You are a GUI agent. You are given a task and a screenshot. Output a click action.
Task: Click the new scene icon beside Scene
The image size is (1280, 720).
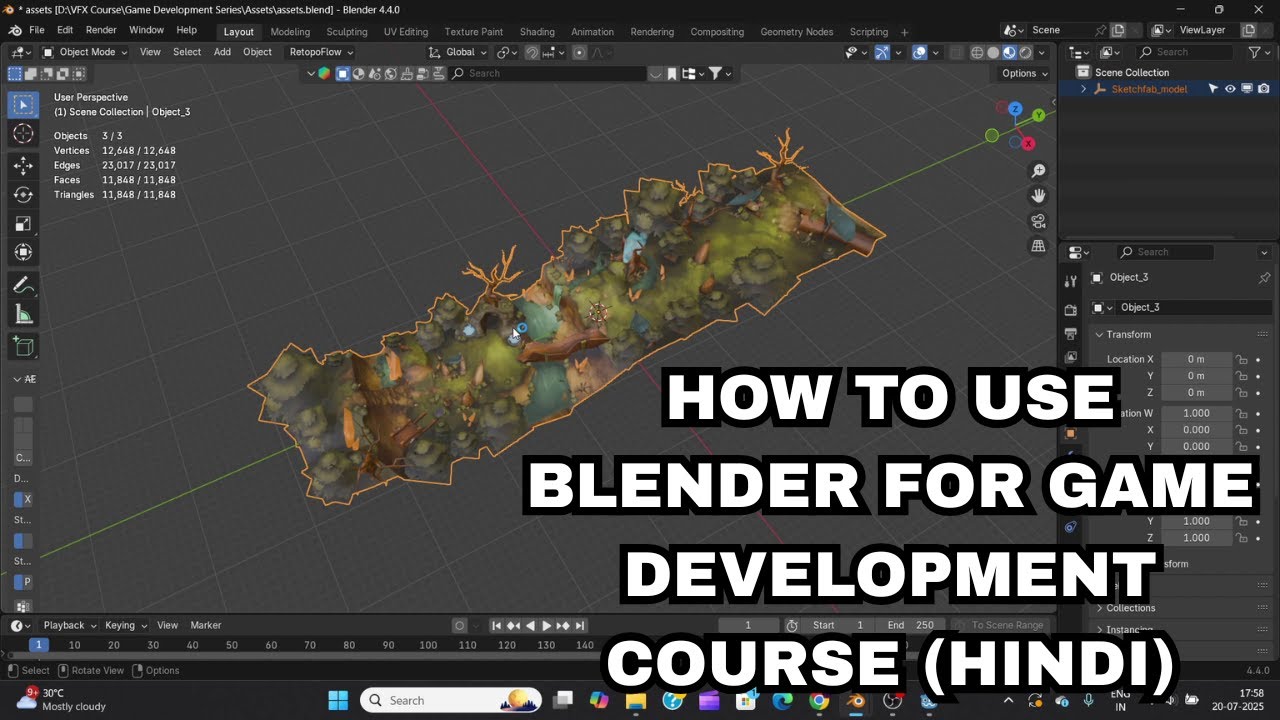[1118, 31]
